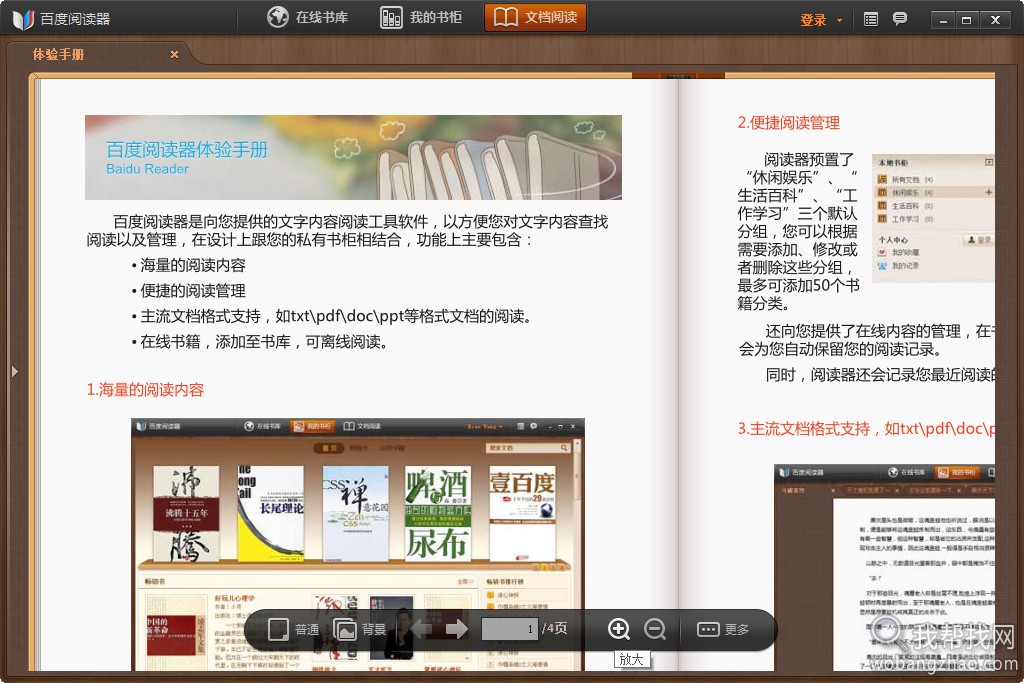Click the 本地书柜 panel image
Image resolution: width=1024 pixels, height=683 pixels.
pos(933,218)
